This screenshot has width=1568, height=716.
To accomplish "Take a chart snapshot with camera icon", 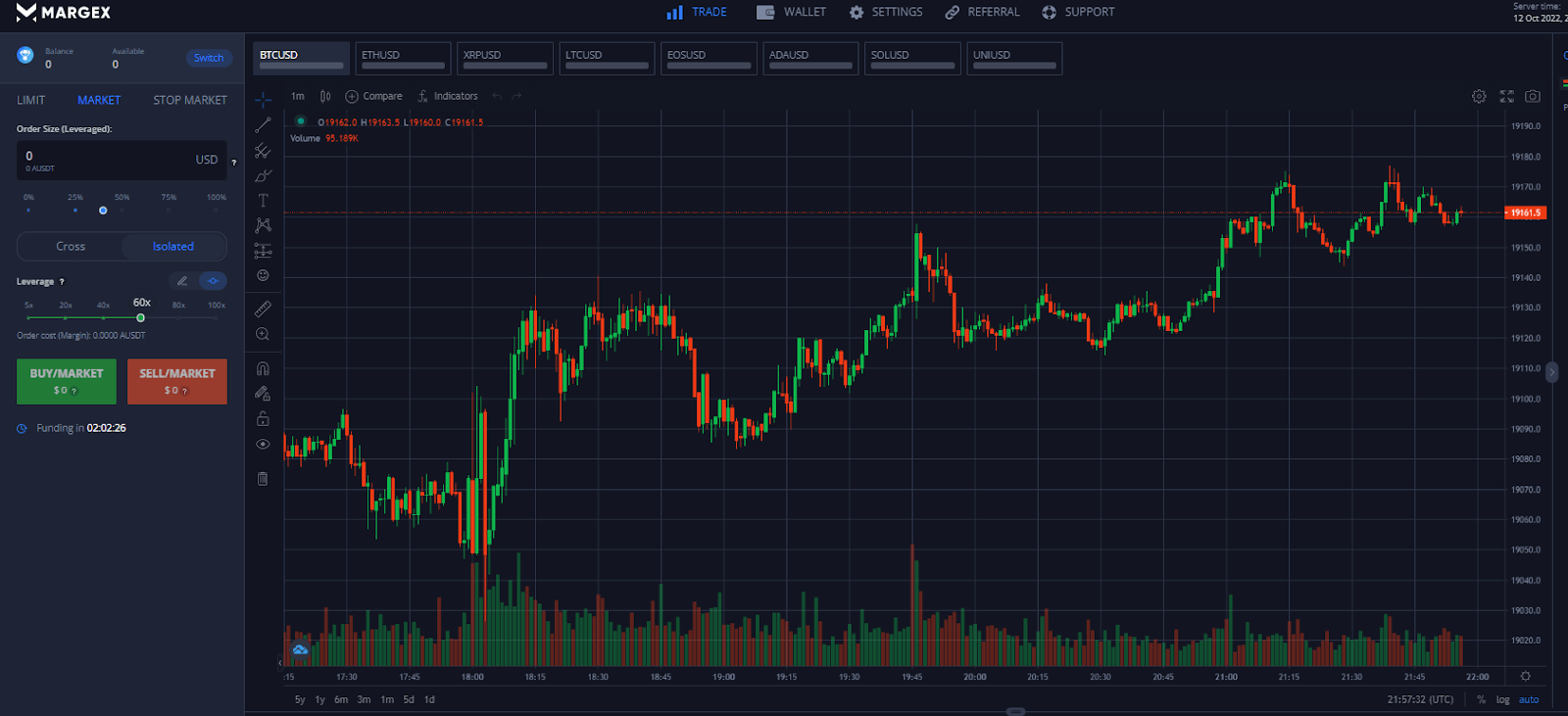I will coord(1533,96).
